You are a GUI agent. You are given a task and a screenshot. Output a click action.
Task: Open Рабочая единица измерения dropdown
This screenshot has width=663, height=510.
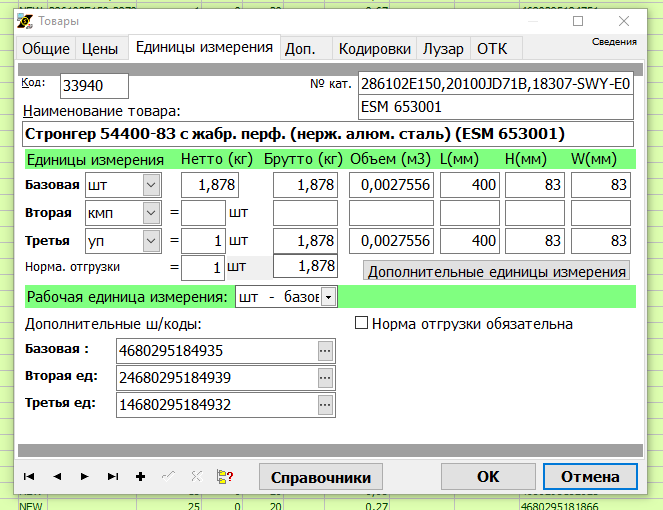point(329,297)
